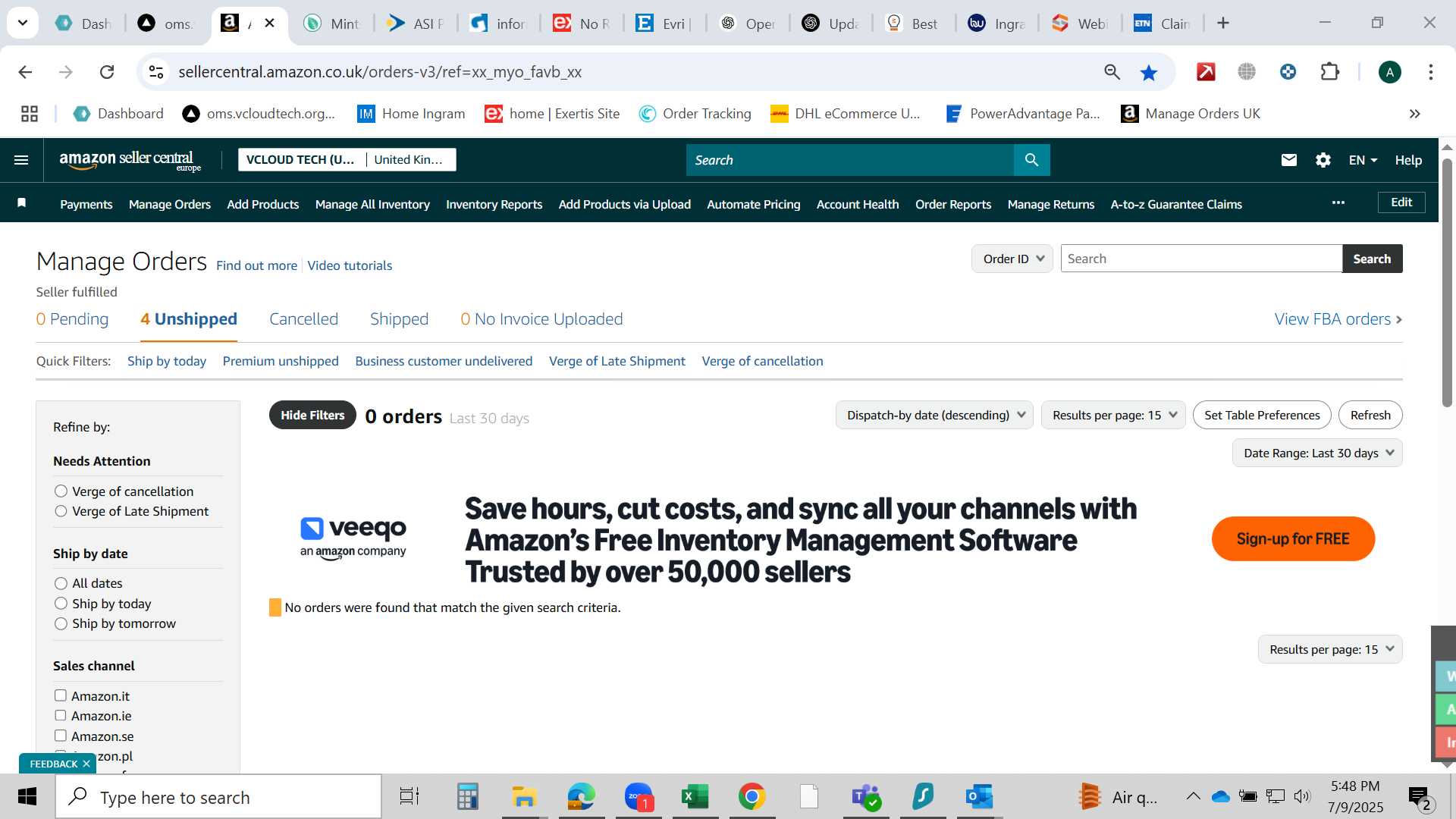Open File Explorer from the taskbar
The width and height of the screenshot is (1456, 819).
tap(524, 797)
